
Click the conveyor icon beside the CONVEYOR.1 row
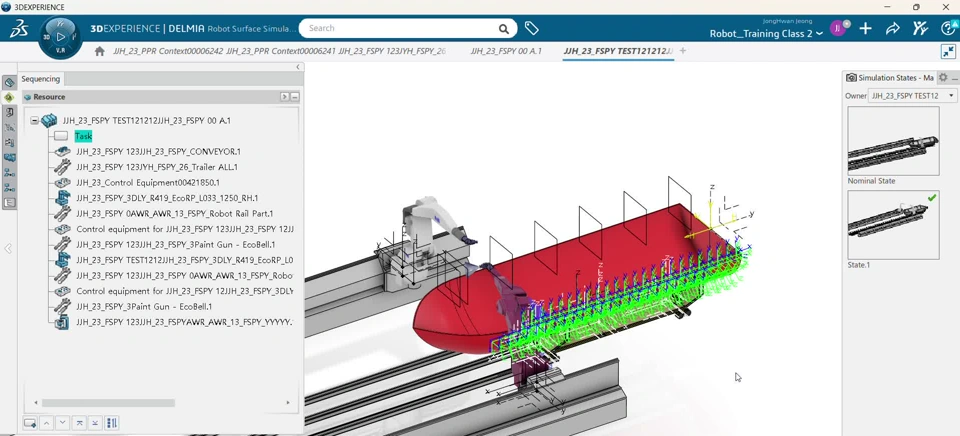tap(62, 151)
